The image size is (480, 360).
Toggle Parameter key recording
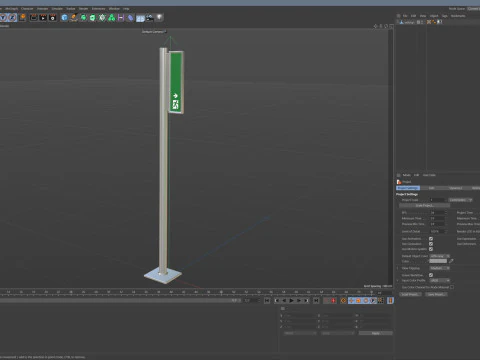pos(373,301)
